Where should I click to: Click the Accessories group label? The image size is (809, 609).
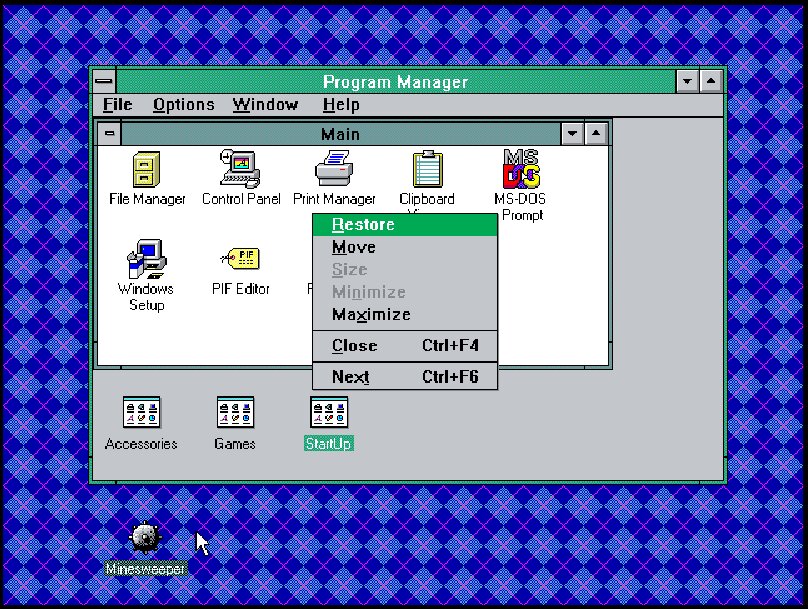click(x=141, y=444)
